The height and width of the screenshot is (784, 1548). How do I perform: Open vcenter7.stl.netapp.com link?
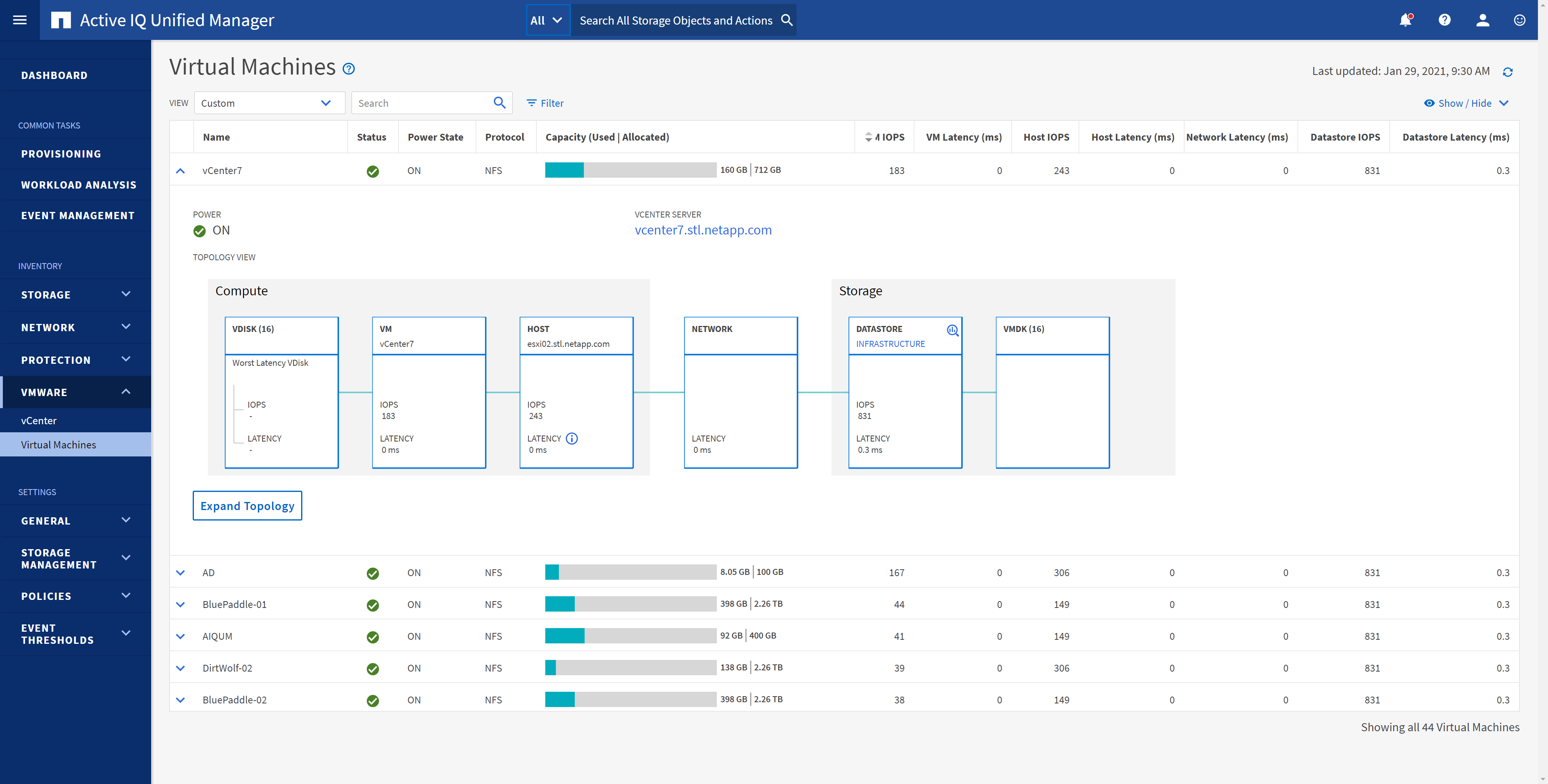(703, 230)
